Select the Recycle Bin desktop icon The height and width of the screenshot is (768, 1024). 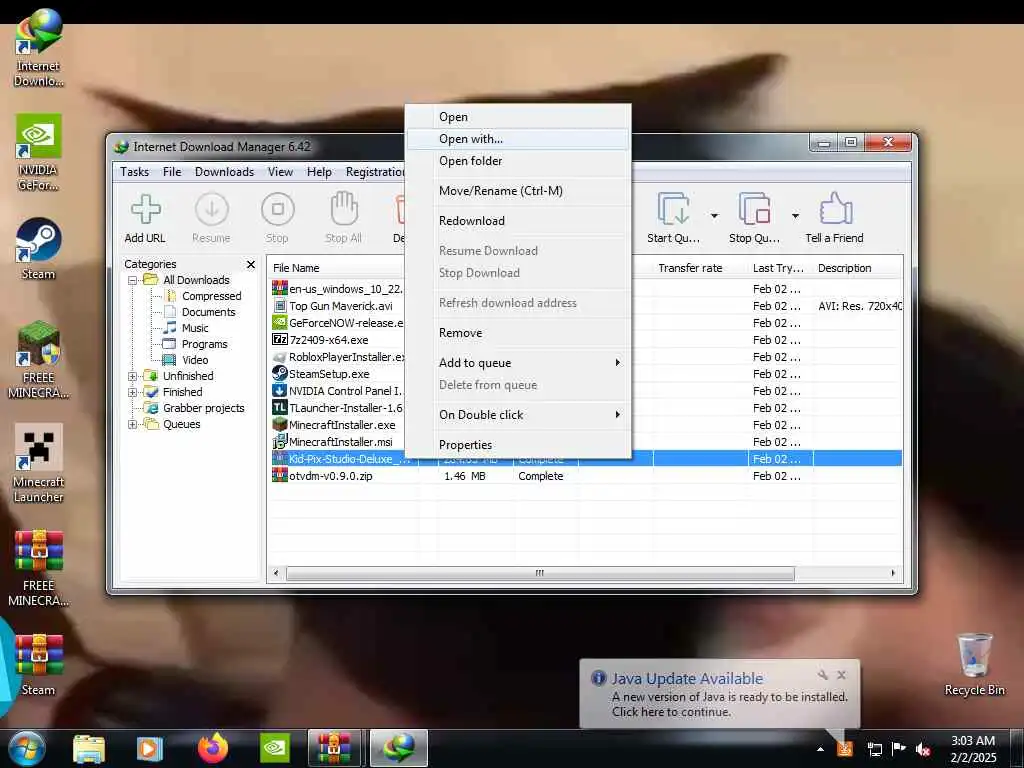[974, 664]
